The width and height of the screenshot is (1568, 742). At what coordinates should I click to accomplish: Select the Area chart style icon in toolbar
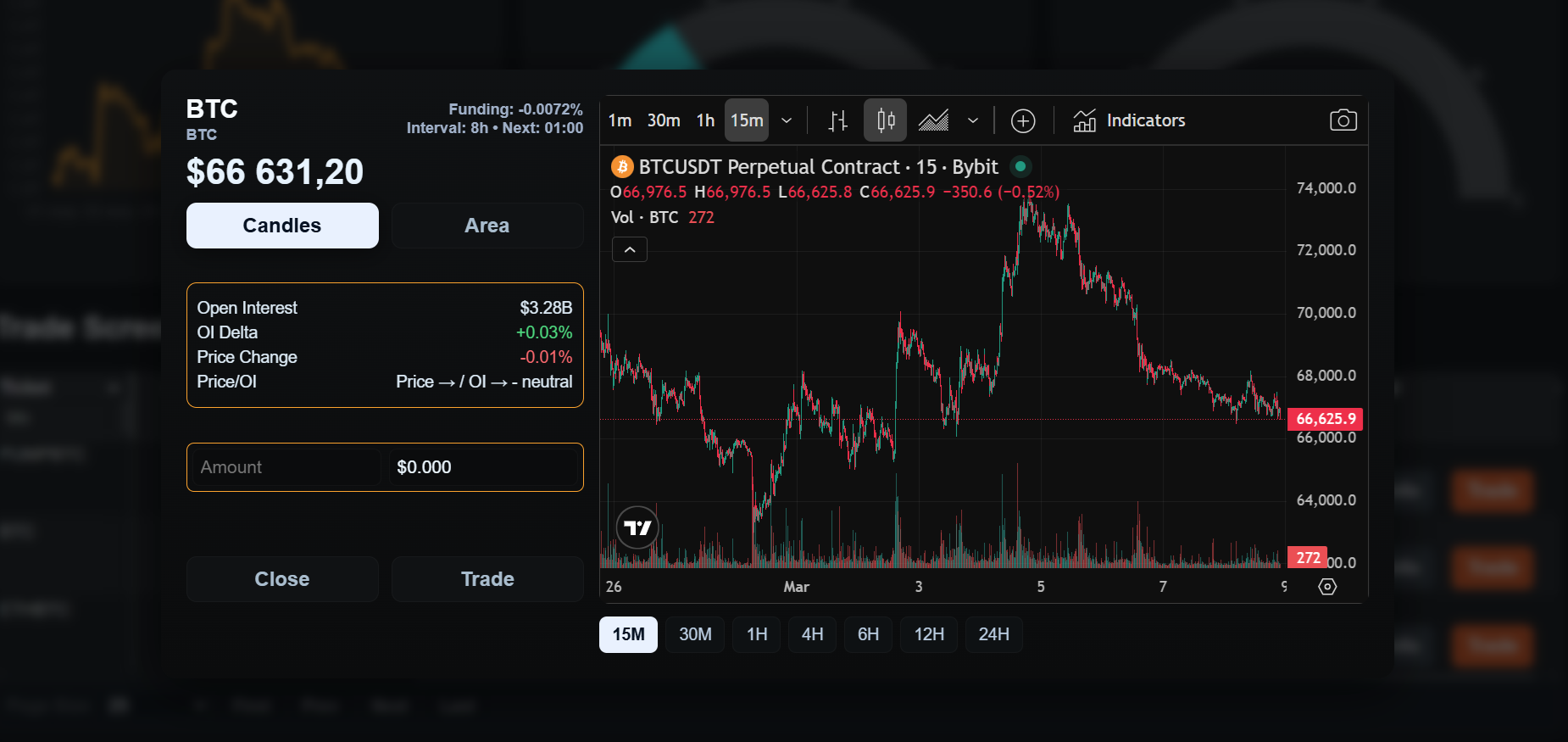(x=933, y=120)
